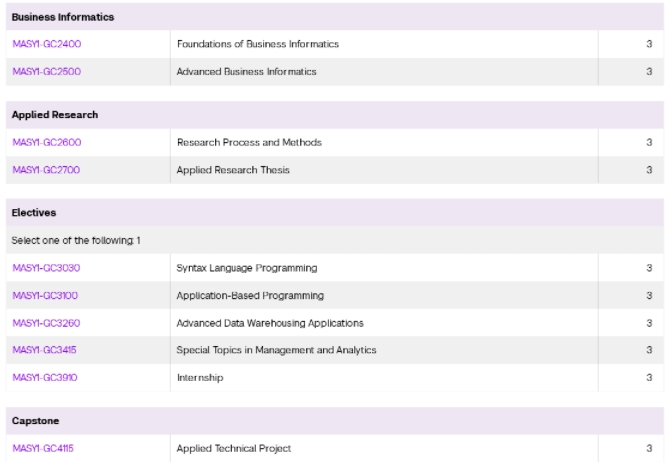Click the Research Process and Methods title
Image resolution: width=667 pixels, height=462 pixels.
pyautogui.click(x=249, y=142)
